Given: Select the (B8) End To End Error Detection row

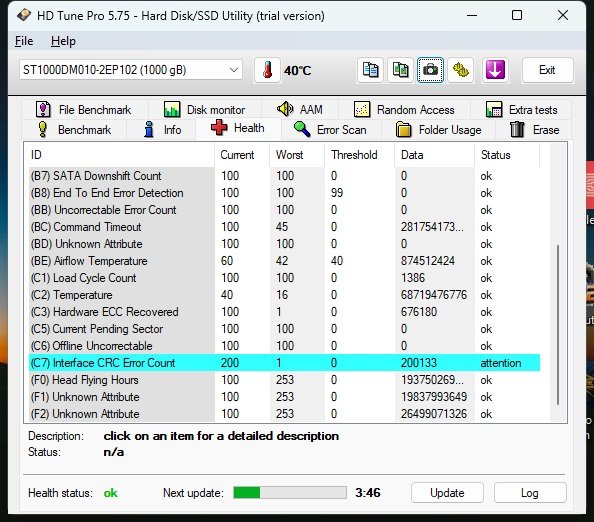Looking at the screenshot, I should pyautogui.click(x=284, y=193).
